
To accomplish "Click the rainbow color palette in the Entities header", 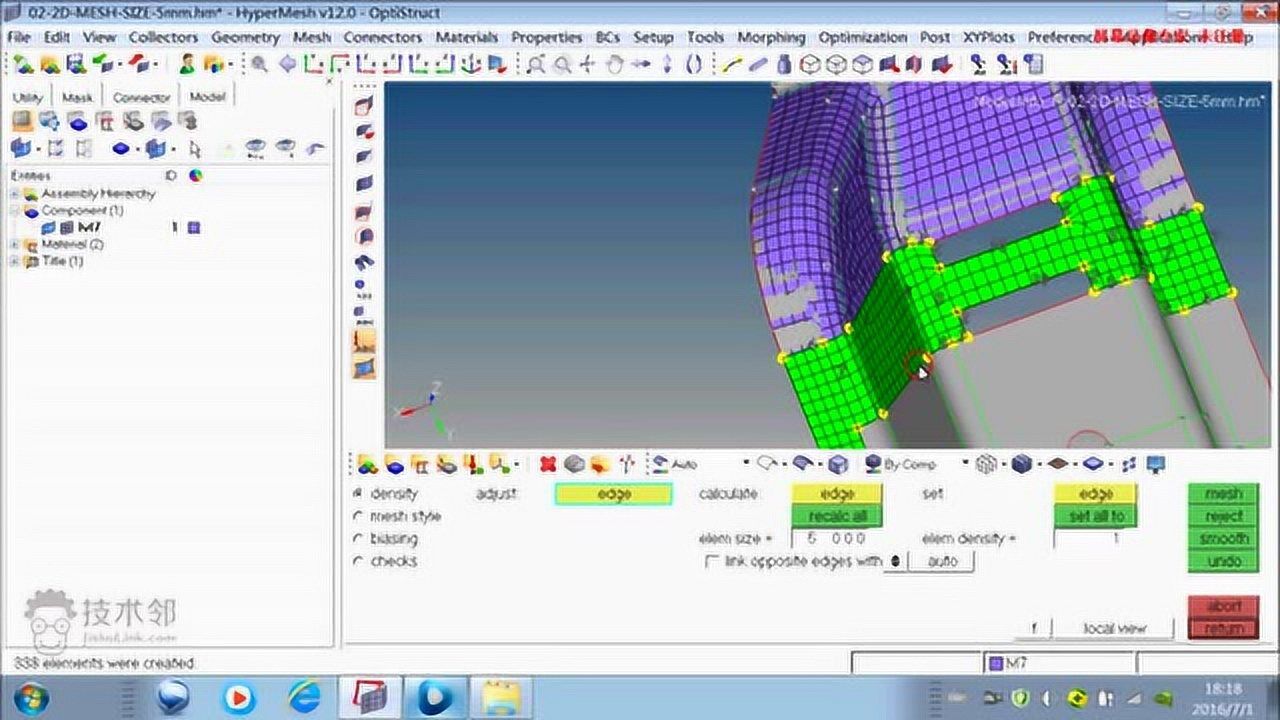I will click(196, 174).
